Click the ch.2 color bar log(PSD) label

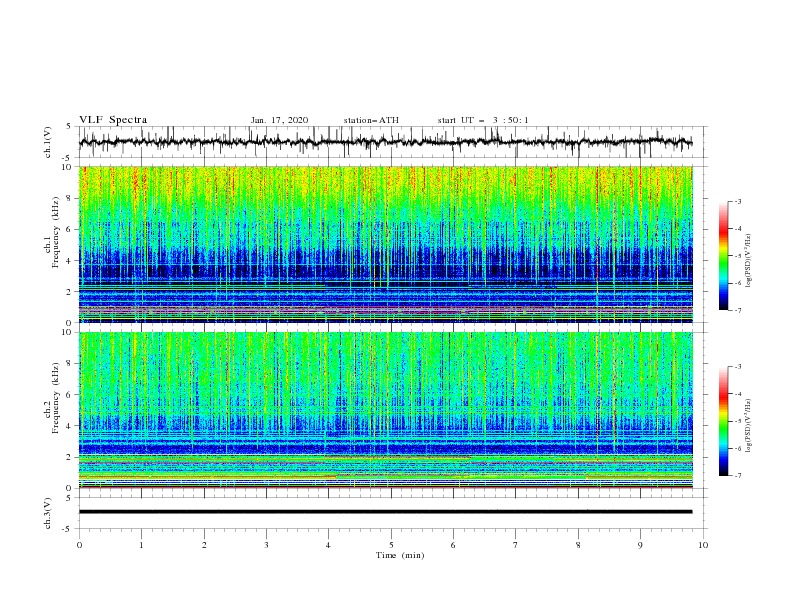749,425
